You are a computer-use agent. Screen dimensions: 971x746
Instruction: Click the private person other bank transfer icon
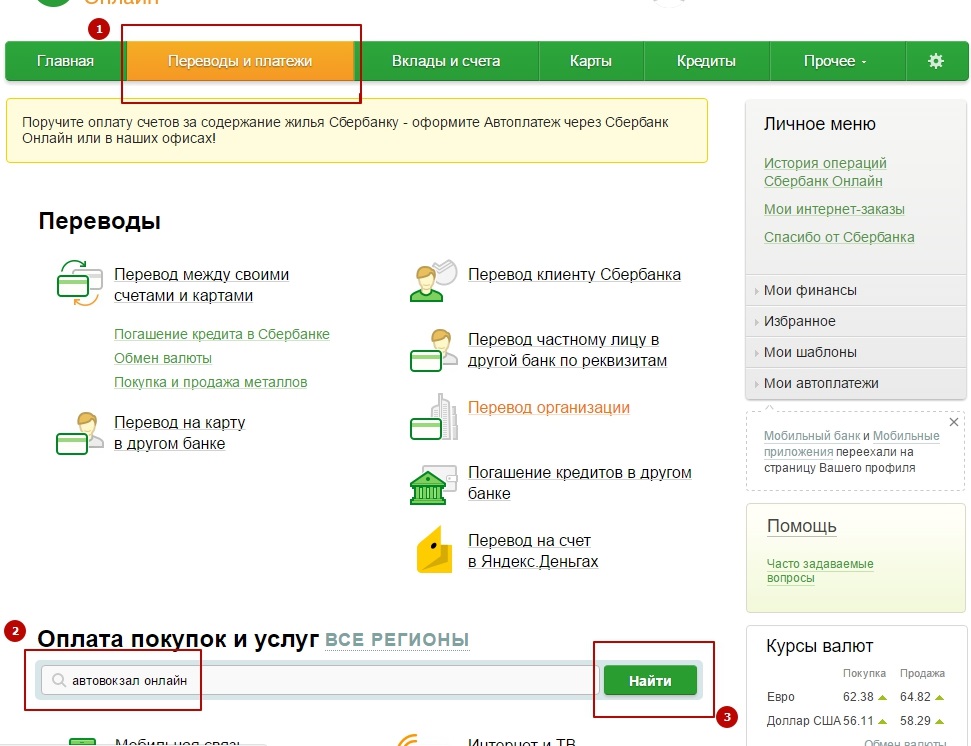pos(431,350)
